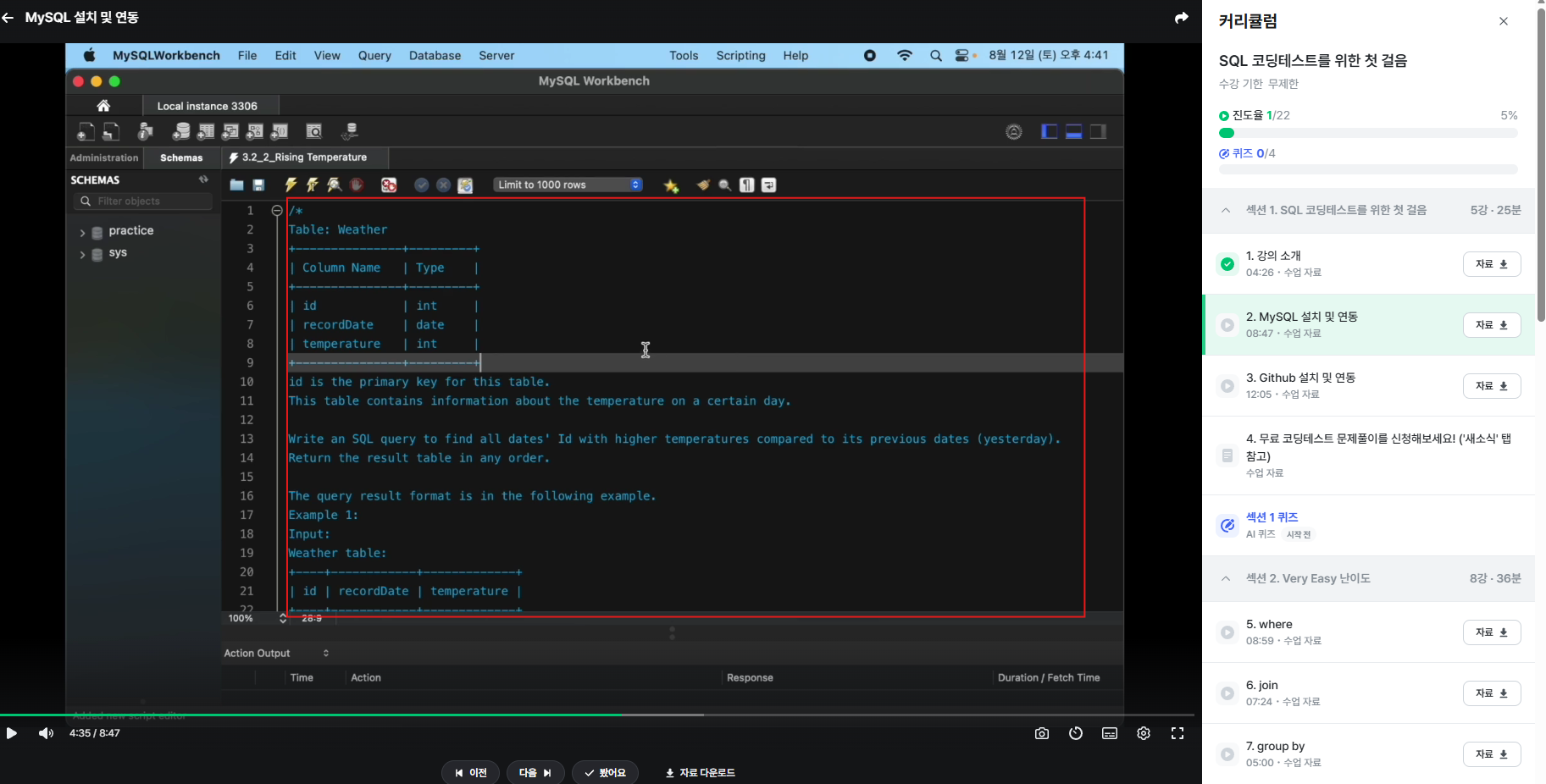Open the 섹션 1 퀴즈 link
This screenshot has width=1546, height=784.
(1272, 517)
